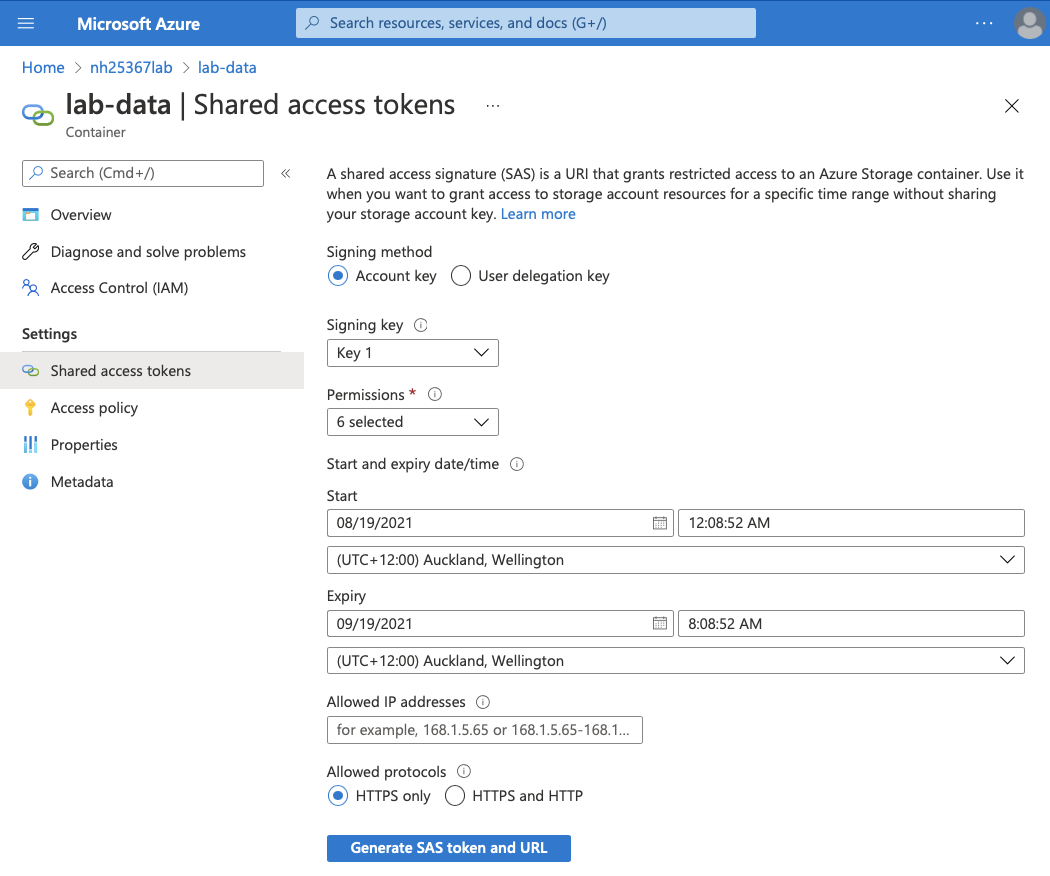
Task: Open the hamburger portal menu
Action: pyautogui.click(x=26, y=23)
